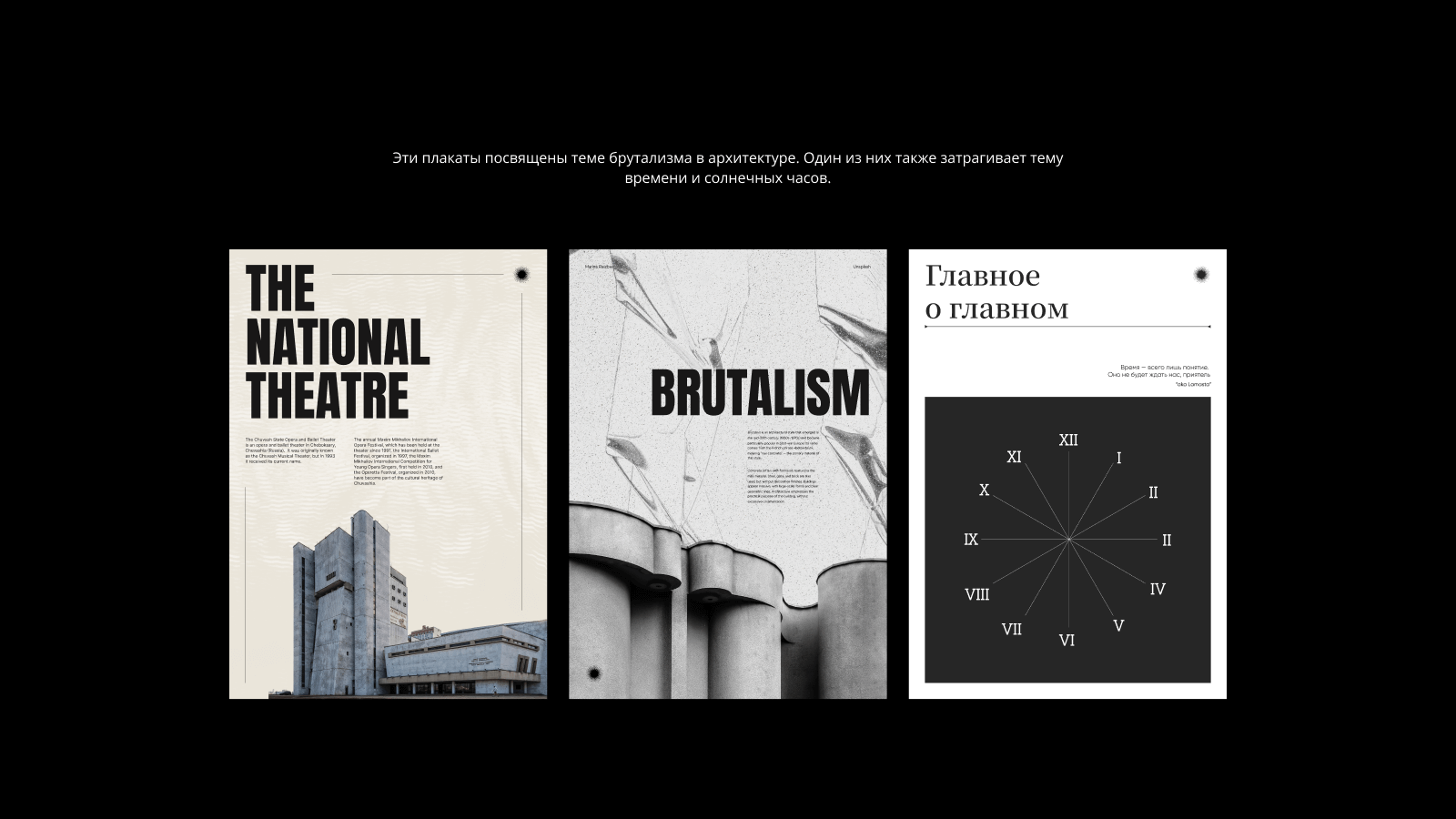The height and width of the screenshot is (819, 1456).
Task: Select the IX numeral on the sundial
Action: click(x=971, y=540)
